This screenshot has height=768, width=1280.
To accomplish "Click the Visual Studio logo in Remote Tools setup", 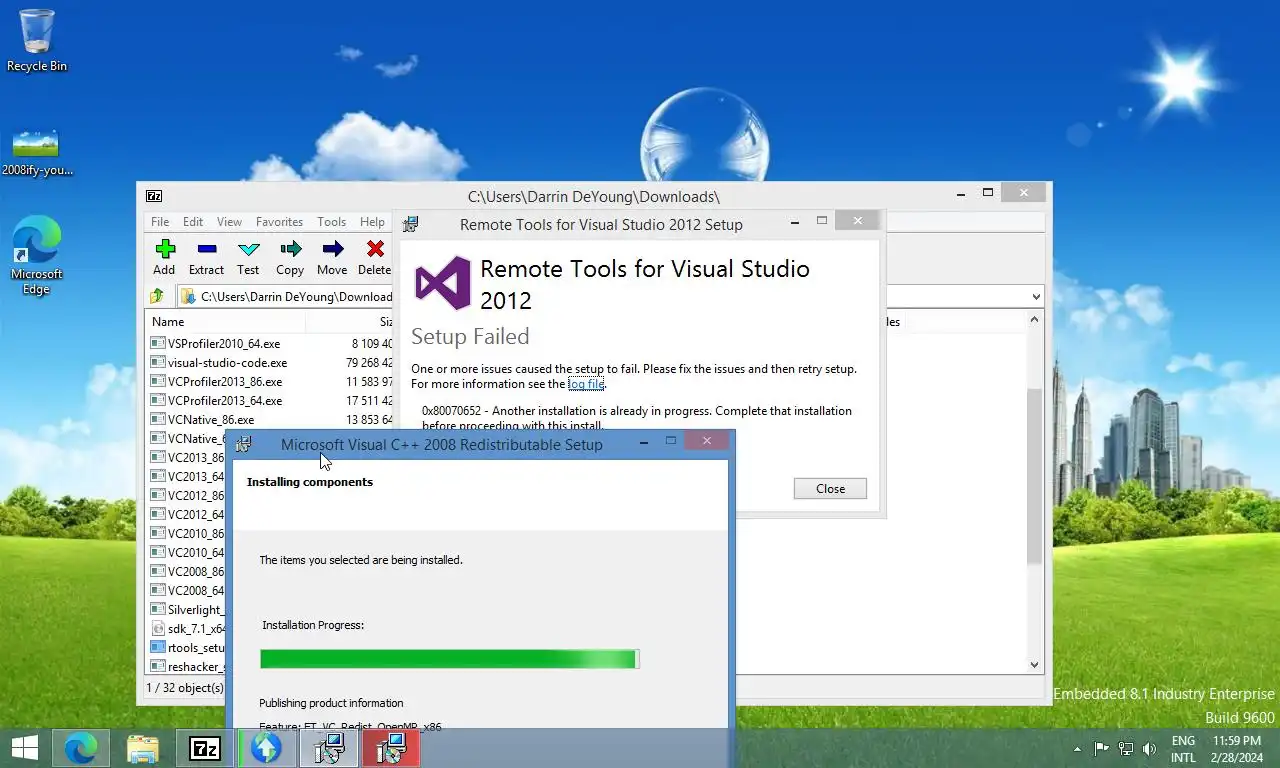I will coord(442,283).
